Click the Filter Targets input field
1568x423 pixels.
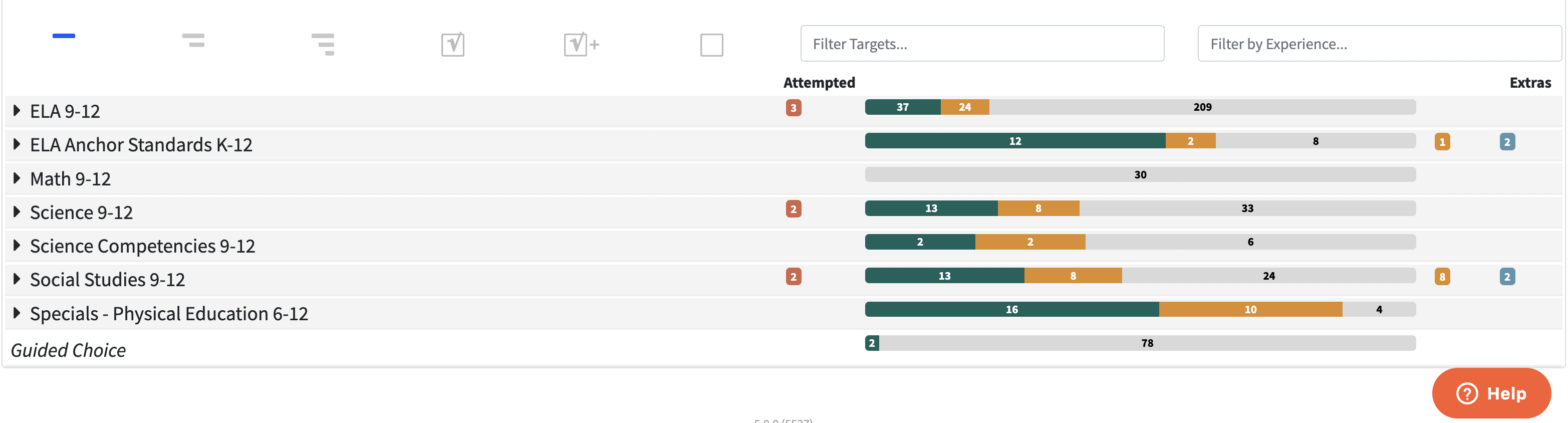982,44
